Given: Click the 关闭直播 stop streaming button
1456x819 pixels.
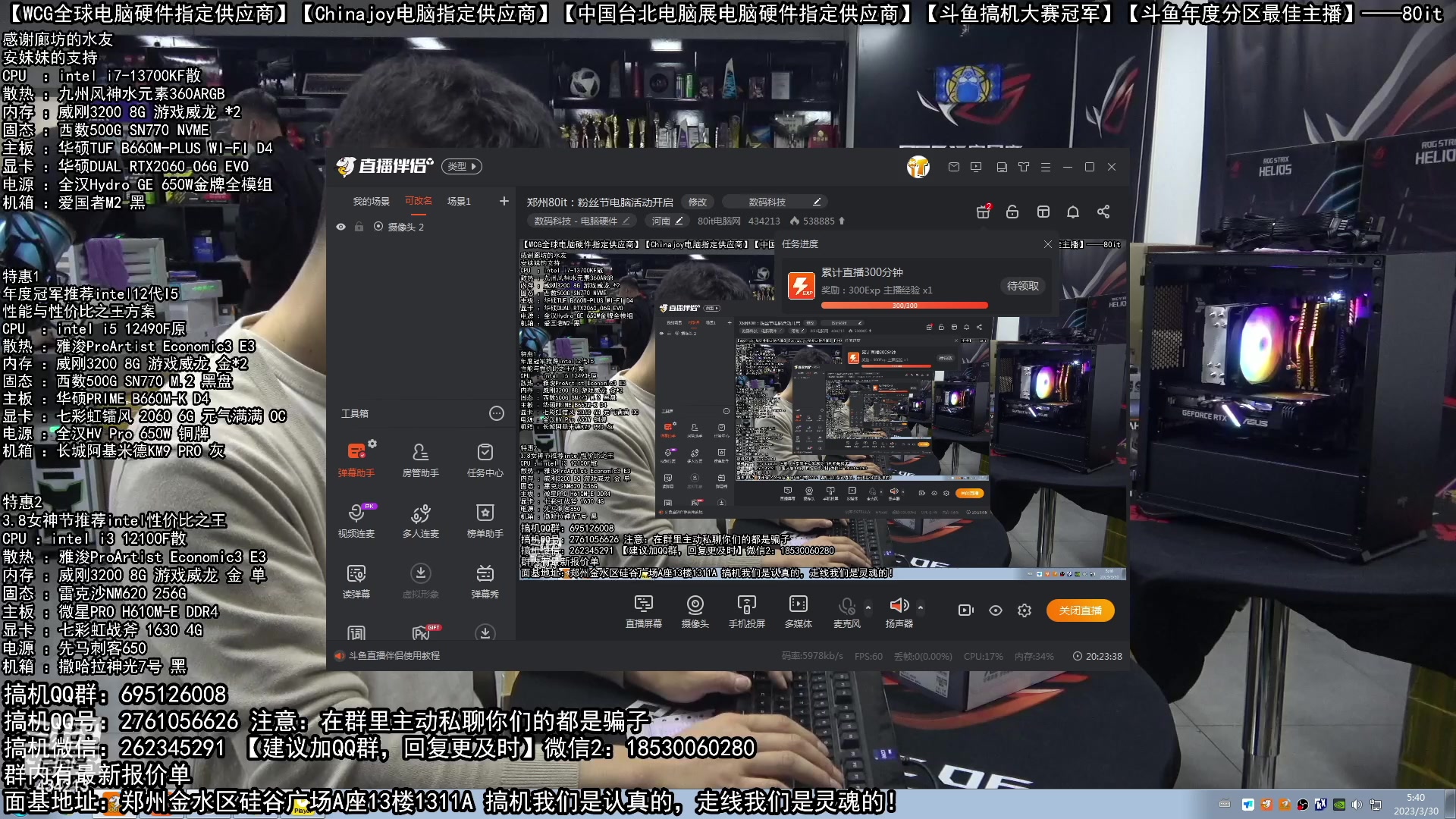Looking at the screenshot, I should coord(1080,610).
